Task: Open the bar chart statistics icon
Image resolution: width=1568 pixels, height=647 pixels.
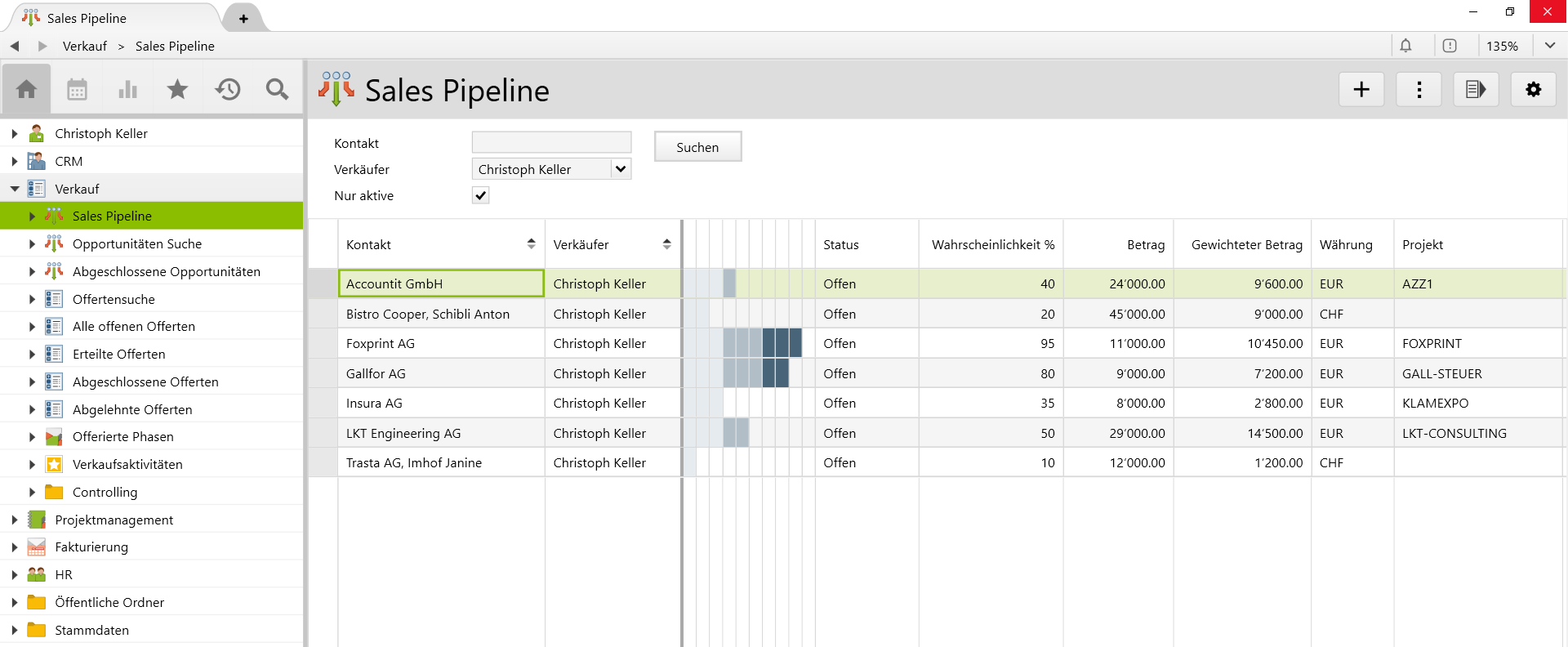Action: [127, 89]
